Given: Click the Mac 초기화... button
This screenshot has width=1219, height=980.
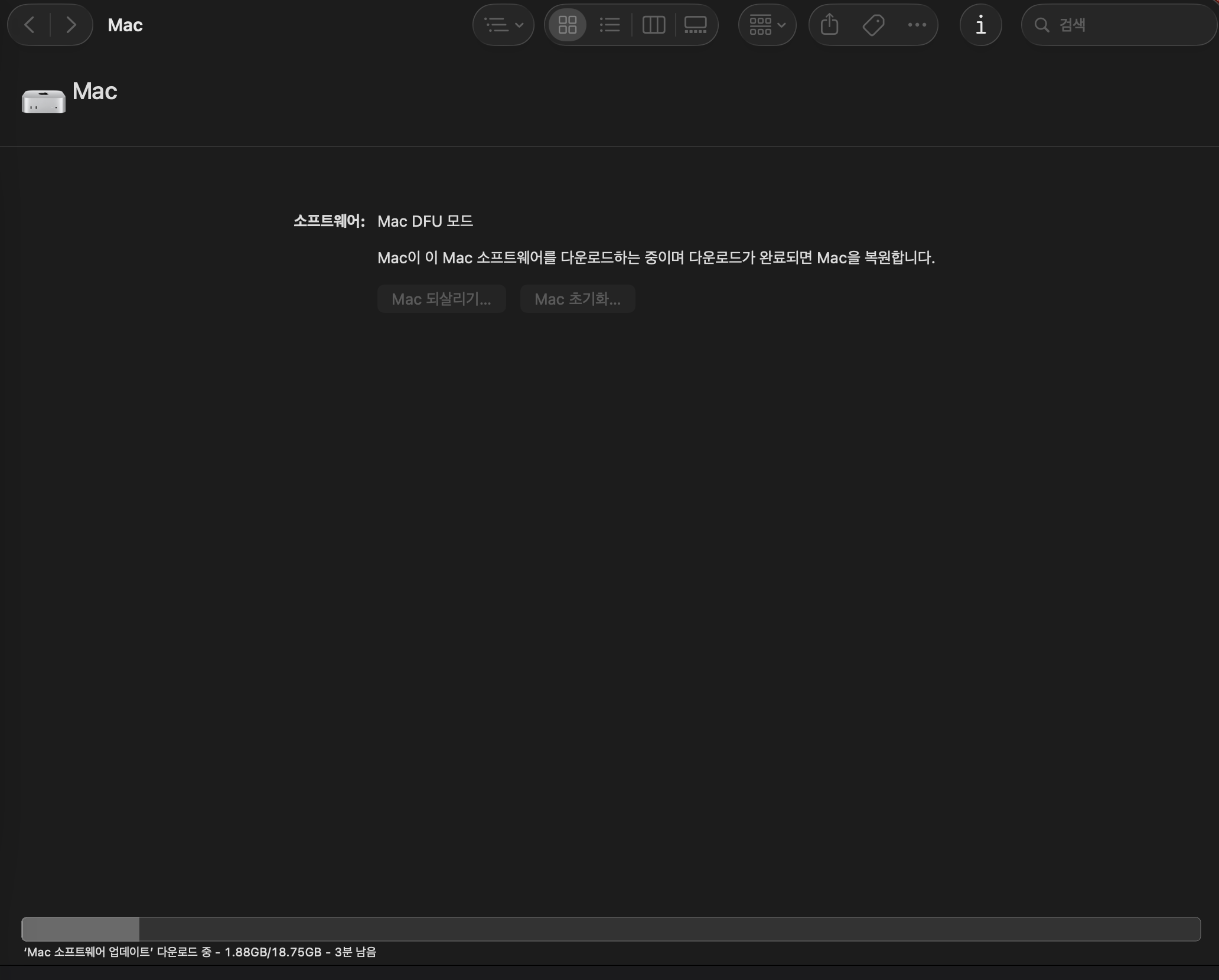Looking at the screenshot, I should click(577, 299).
